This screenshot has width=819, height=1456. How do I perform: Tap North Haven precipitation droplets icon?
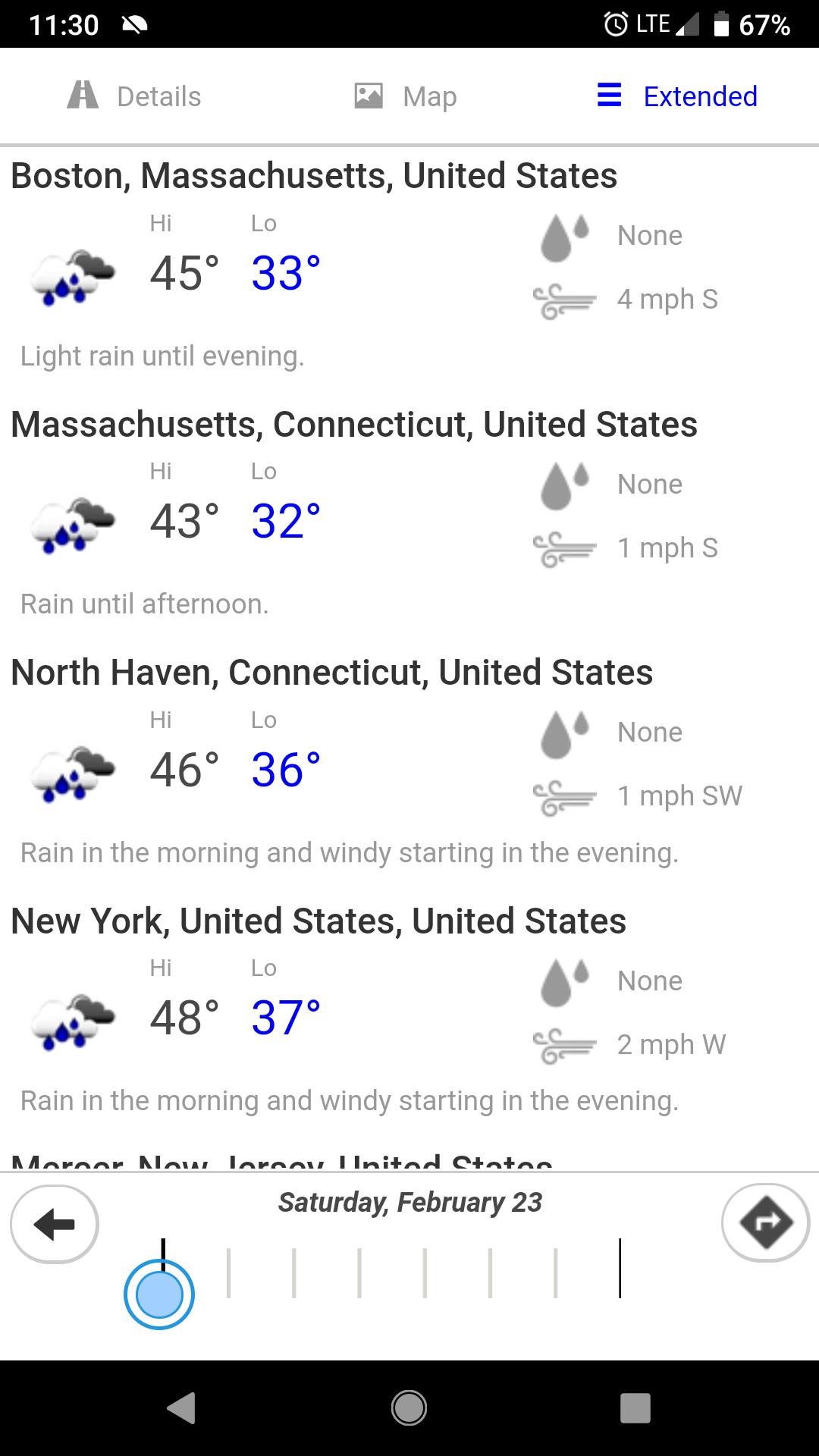pos(565,734)
